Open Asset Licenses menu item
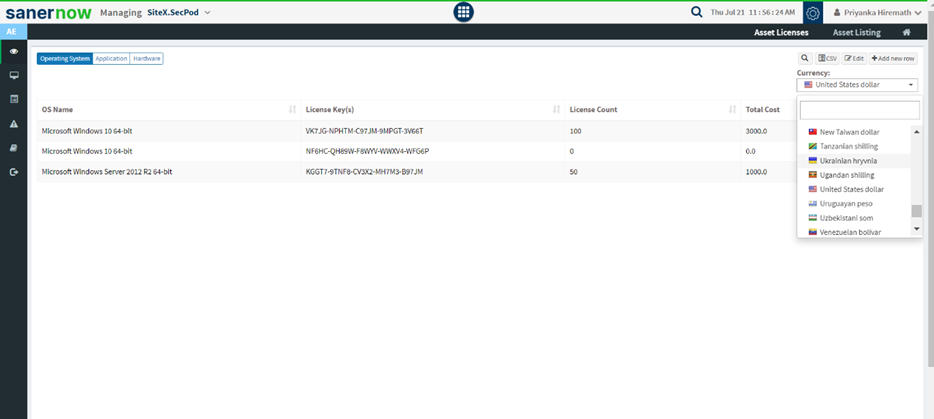934x419 pixels. click(x=781, y=32)
